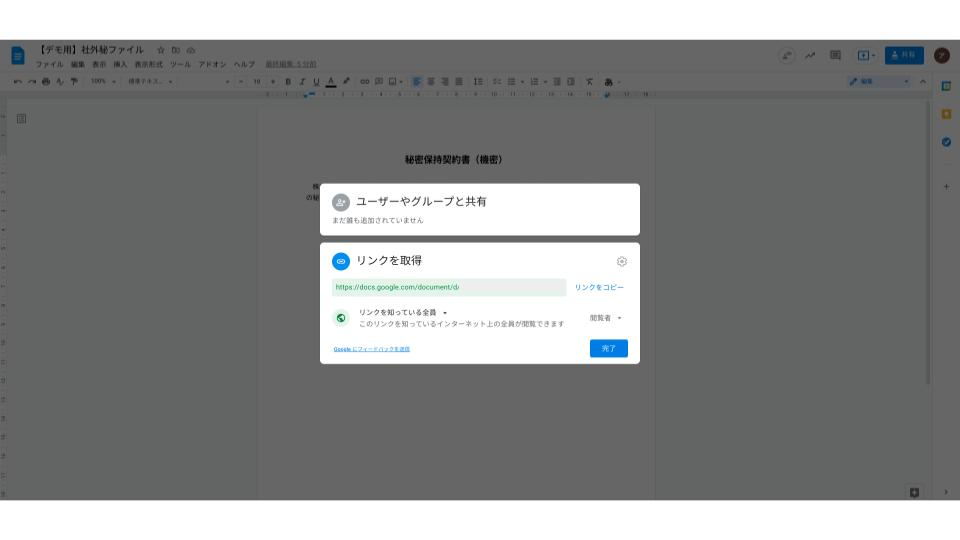Click the account avatar
This screenshot has height=540, width=960.
[942, 56]
